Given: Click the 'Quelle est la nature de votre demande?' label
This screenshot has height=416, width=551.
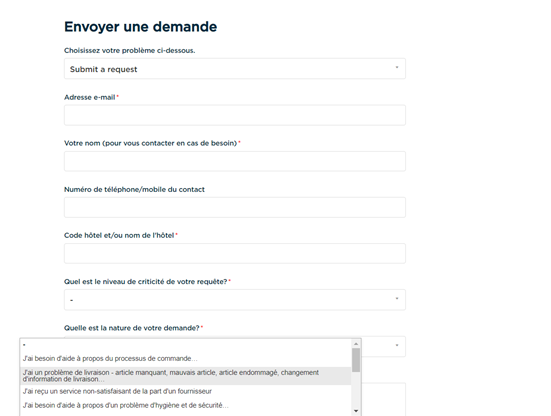Looking at the screenshot, I should click(x=131, y=328).
